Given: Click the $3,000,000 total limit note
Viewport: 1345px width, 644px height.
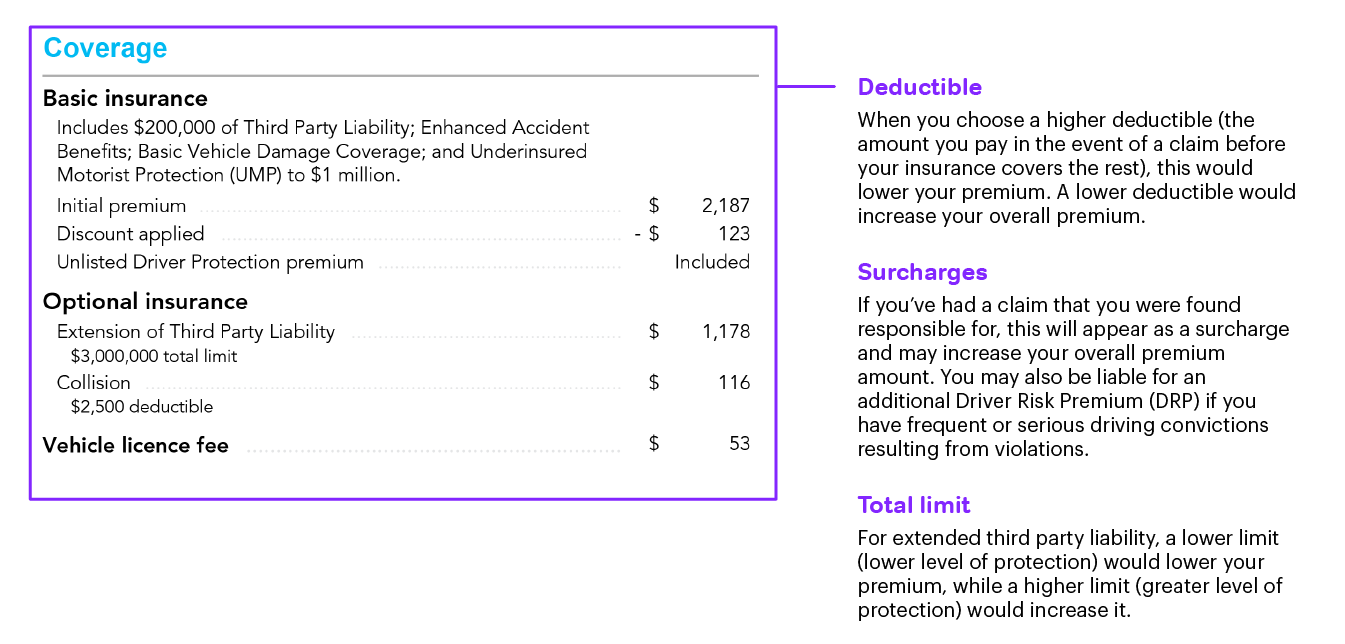Looking at the screenshot, I should (154, 356).
